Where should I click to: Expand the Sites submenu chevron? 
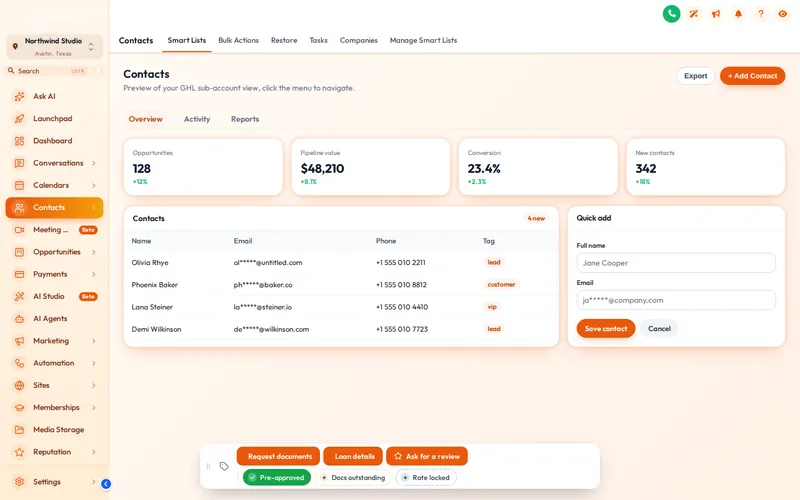click(x=94, y=385)
